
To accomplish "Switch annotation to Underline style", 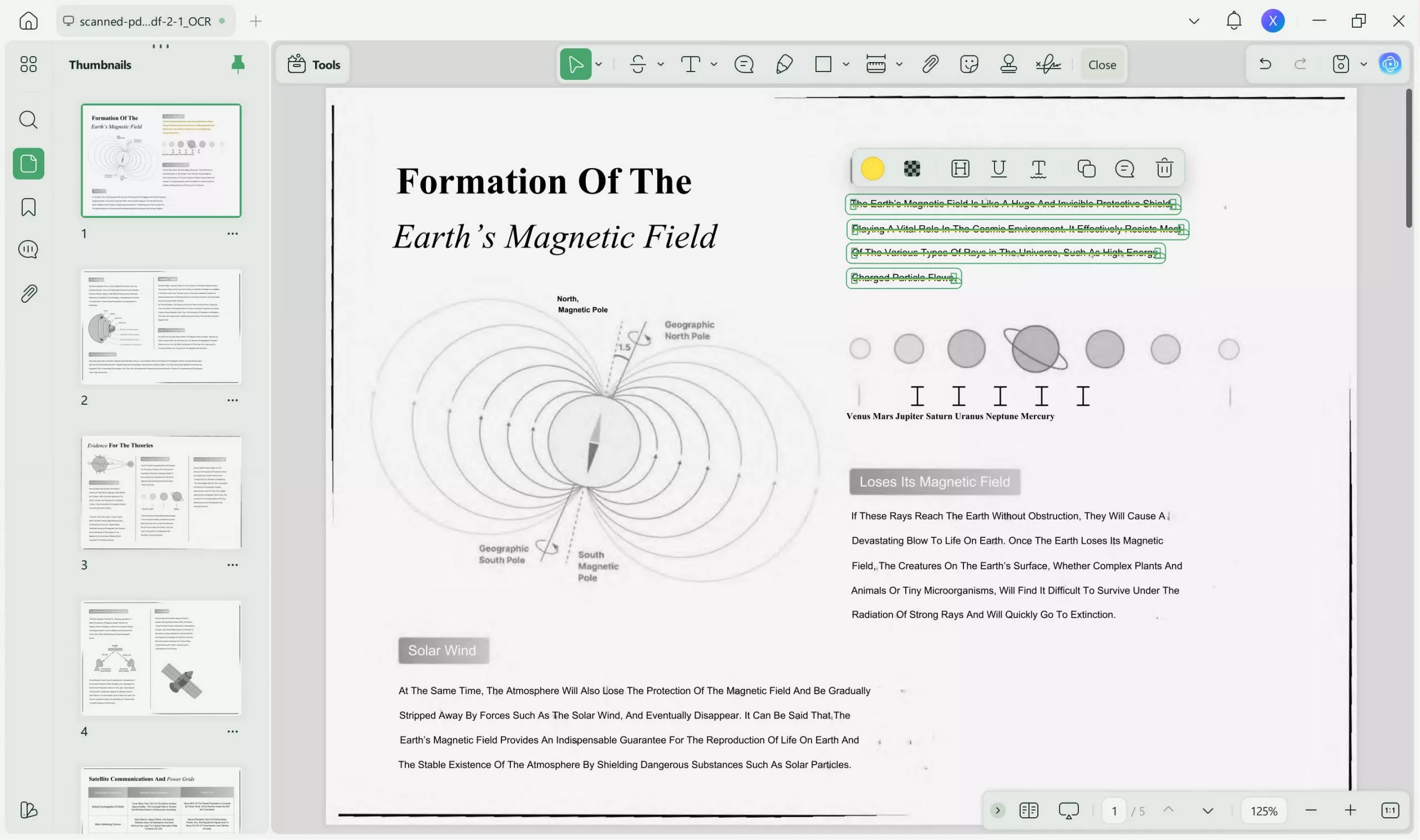I will click(998, 168).
